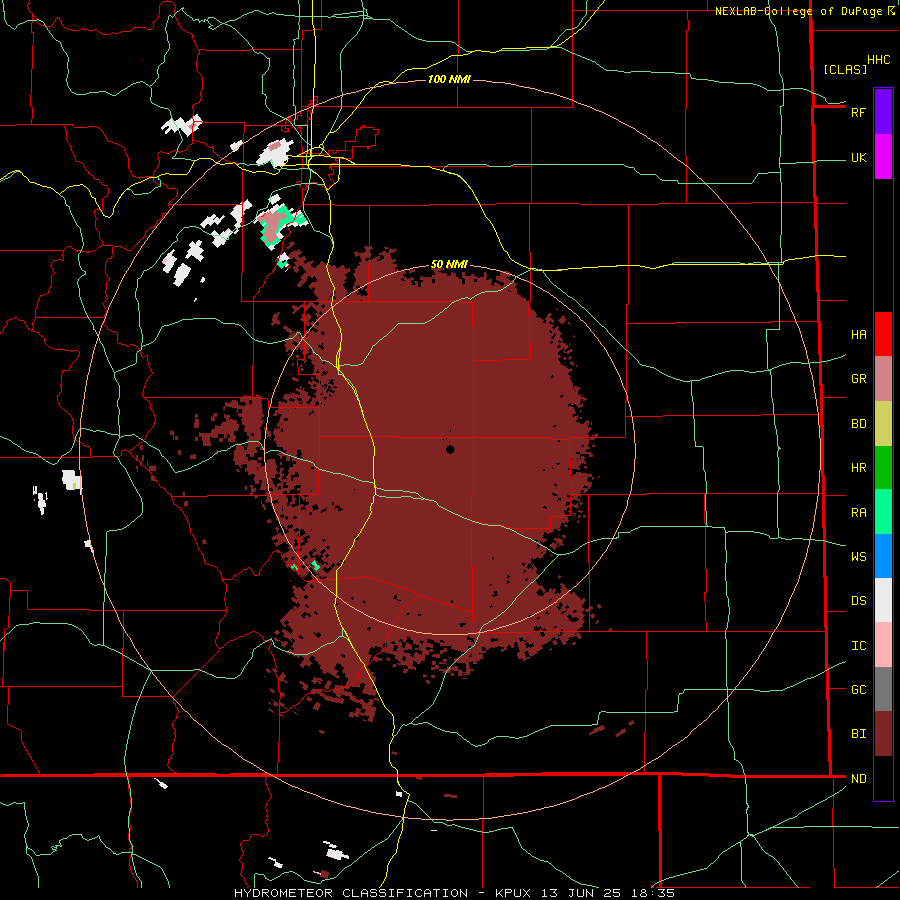Click the GC legend label
The image size is (900, 900).
coord(858,689)
